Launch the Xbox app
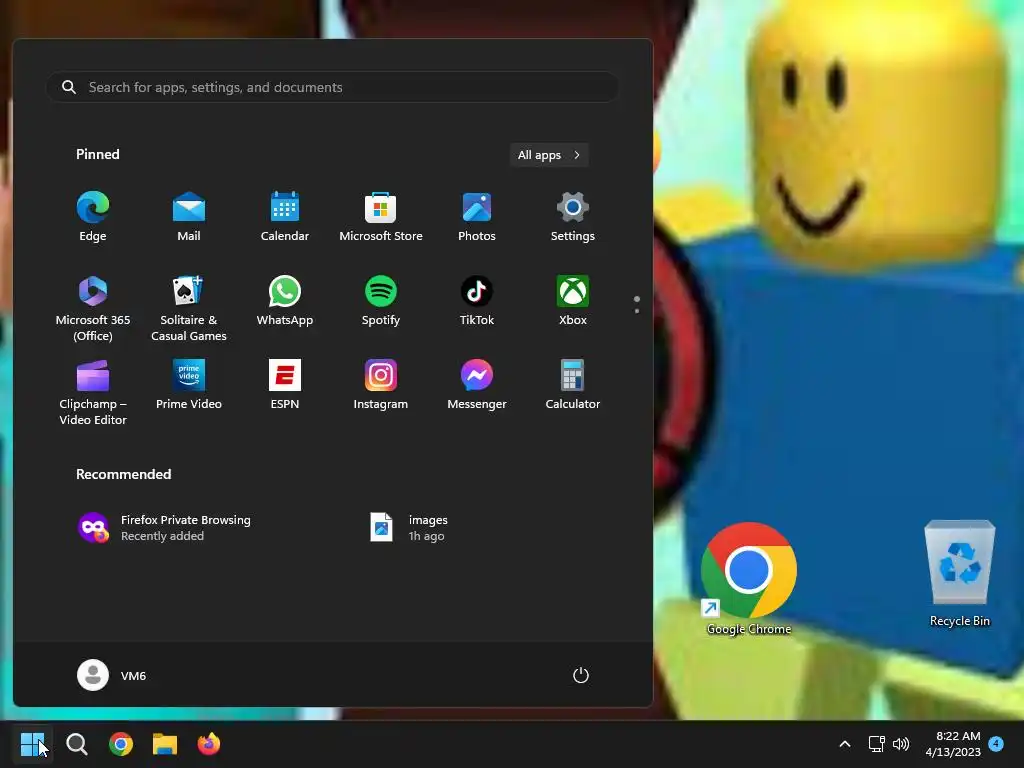Screen dimensions: 1024x768 [573, 302]
